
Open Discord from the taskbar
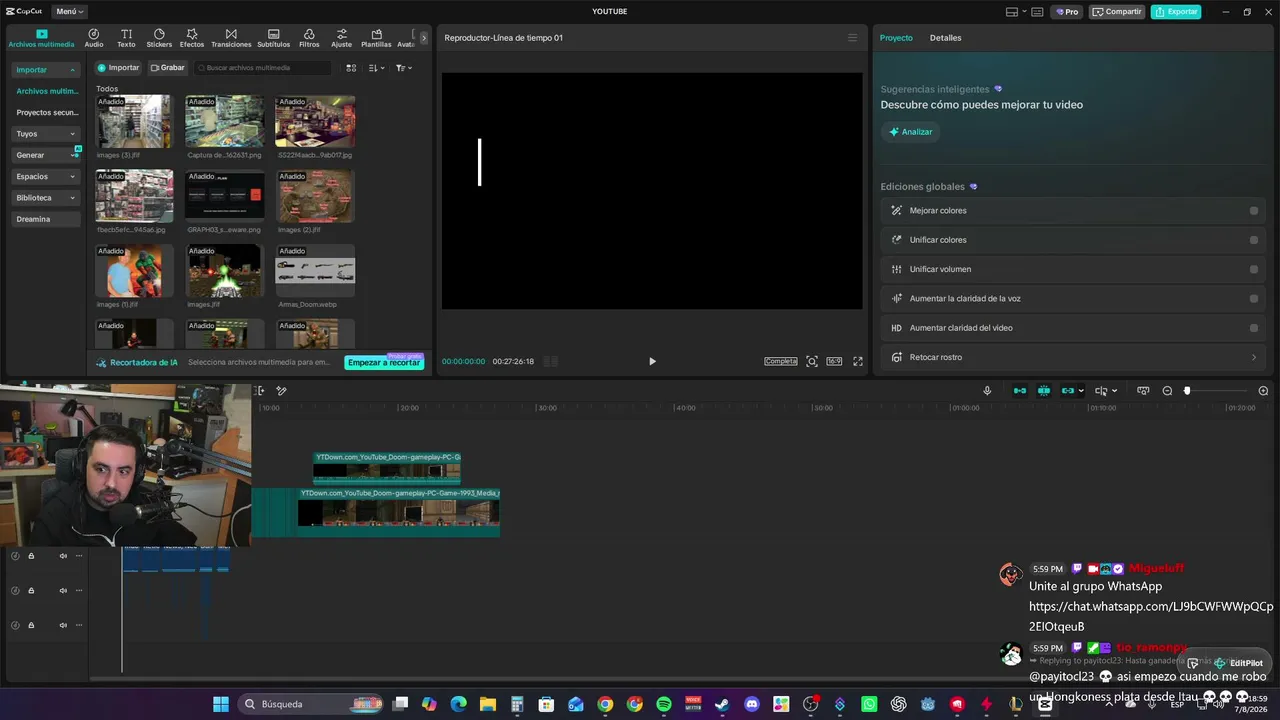click(752, 704)
